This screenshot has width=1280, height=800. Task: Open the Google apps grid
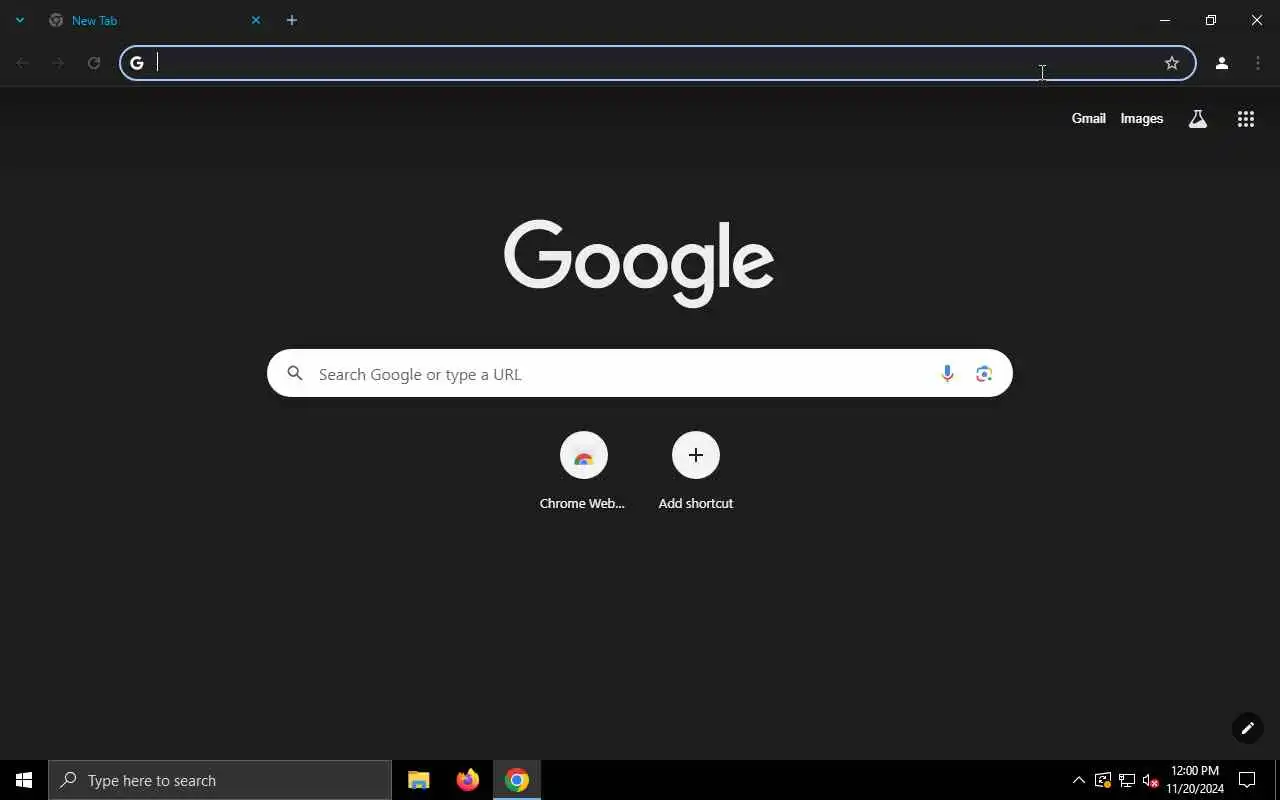point(1246,119)
